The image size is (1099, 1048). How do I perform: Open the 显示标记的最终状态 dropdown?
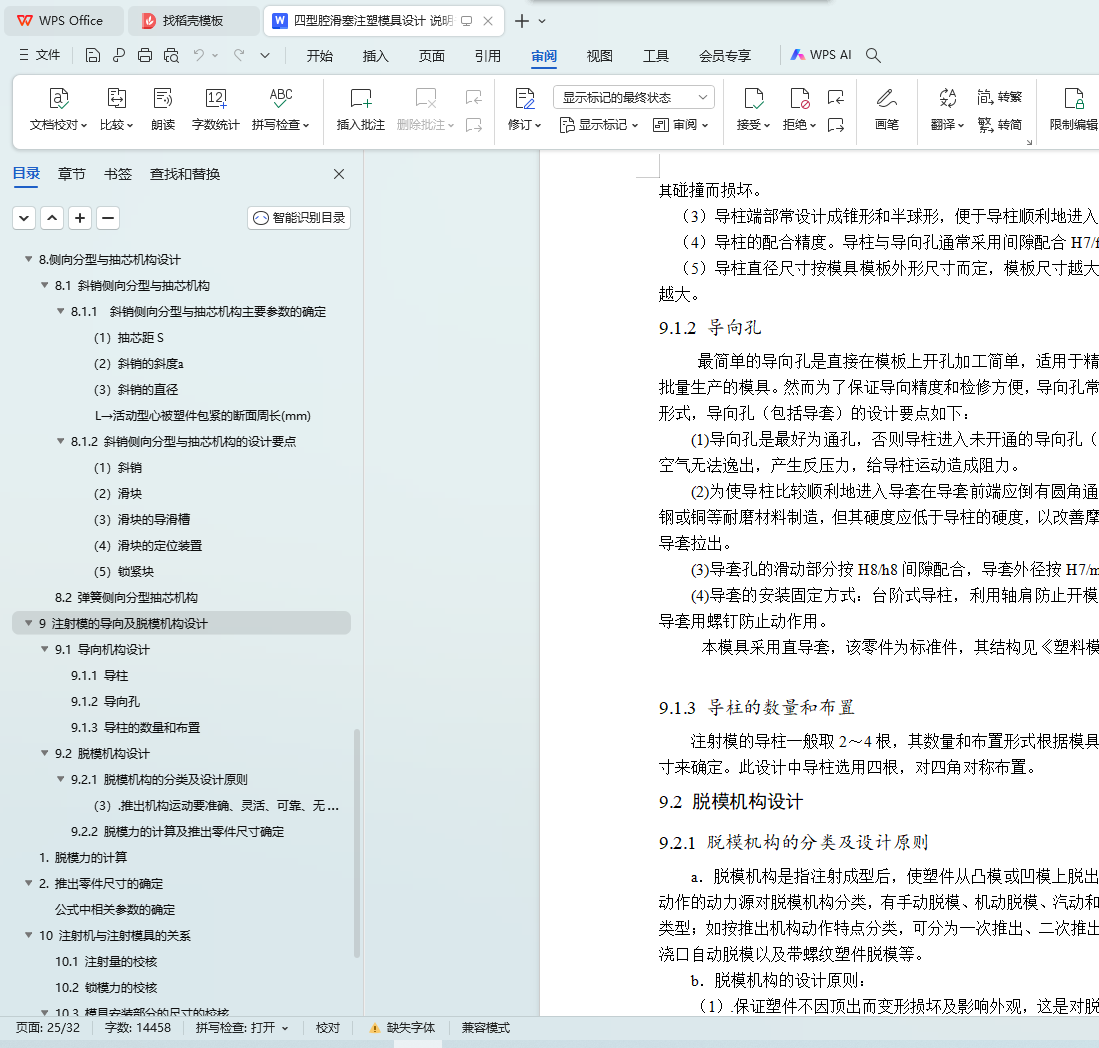[x=634, y=97]
